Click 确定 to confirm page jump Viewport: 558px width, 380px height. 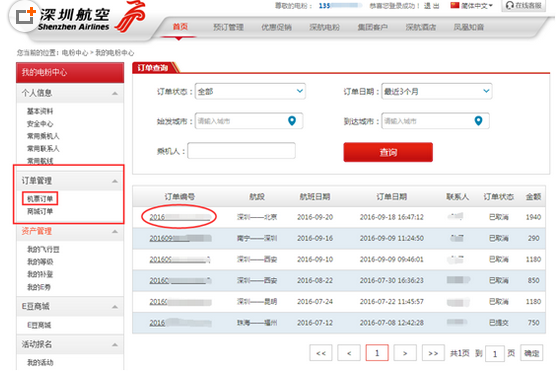point(531,353)
